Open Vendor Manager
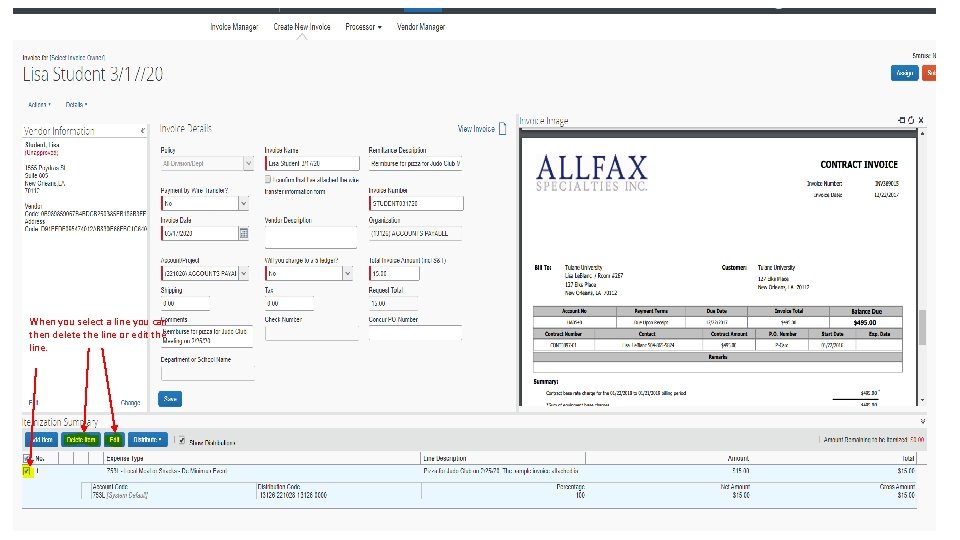Screen dimensions: 960x540 point(421,27)
